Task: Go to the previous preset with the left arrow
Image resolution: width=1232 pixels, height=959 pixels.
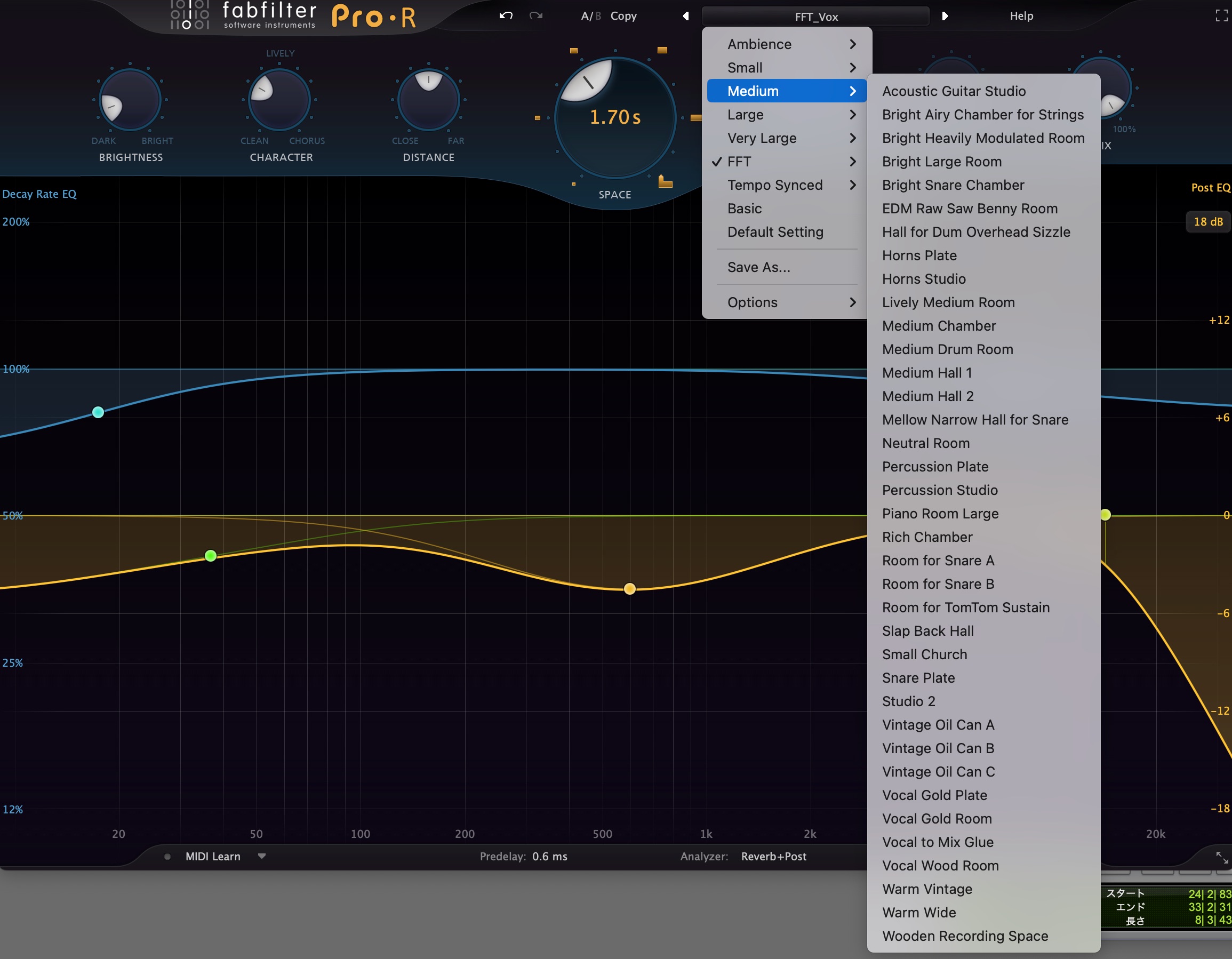Action: tap(686, 16)
